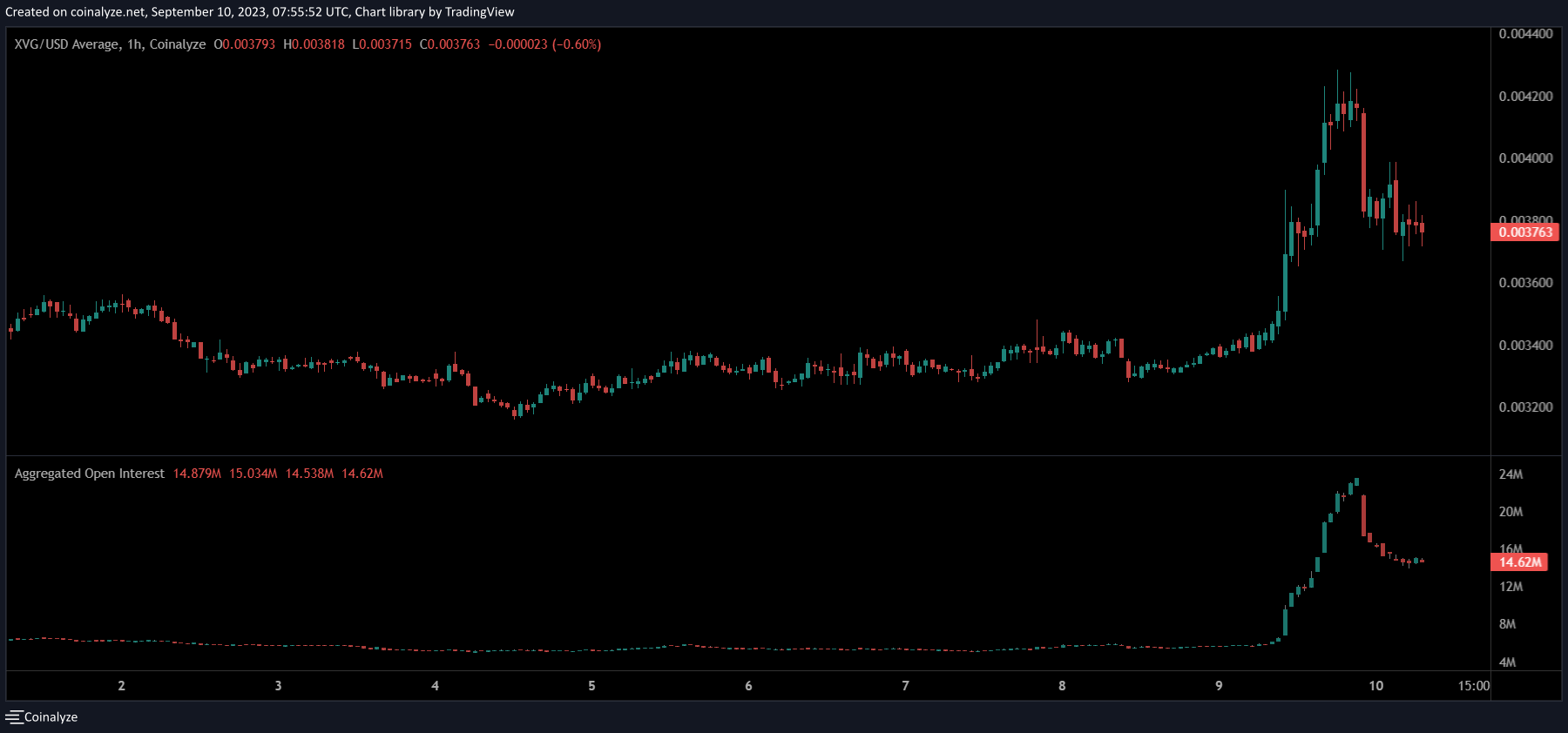Click the 0.003200 price axis label

coord(1525,407)
